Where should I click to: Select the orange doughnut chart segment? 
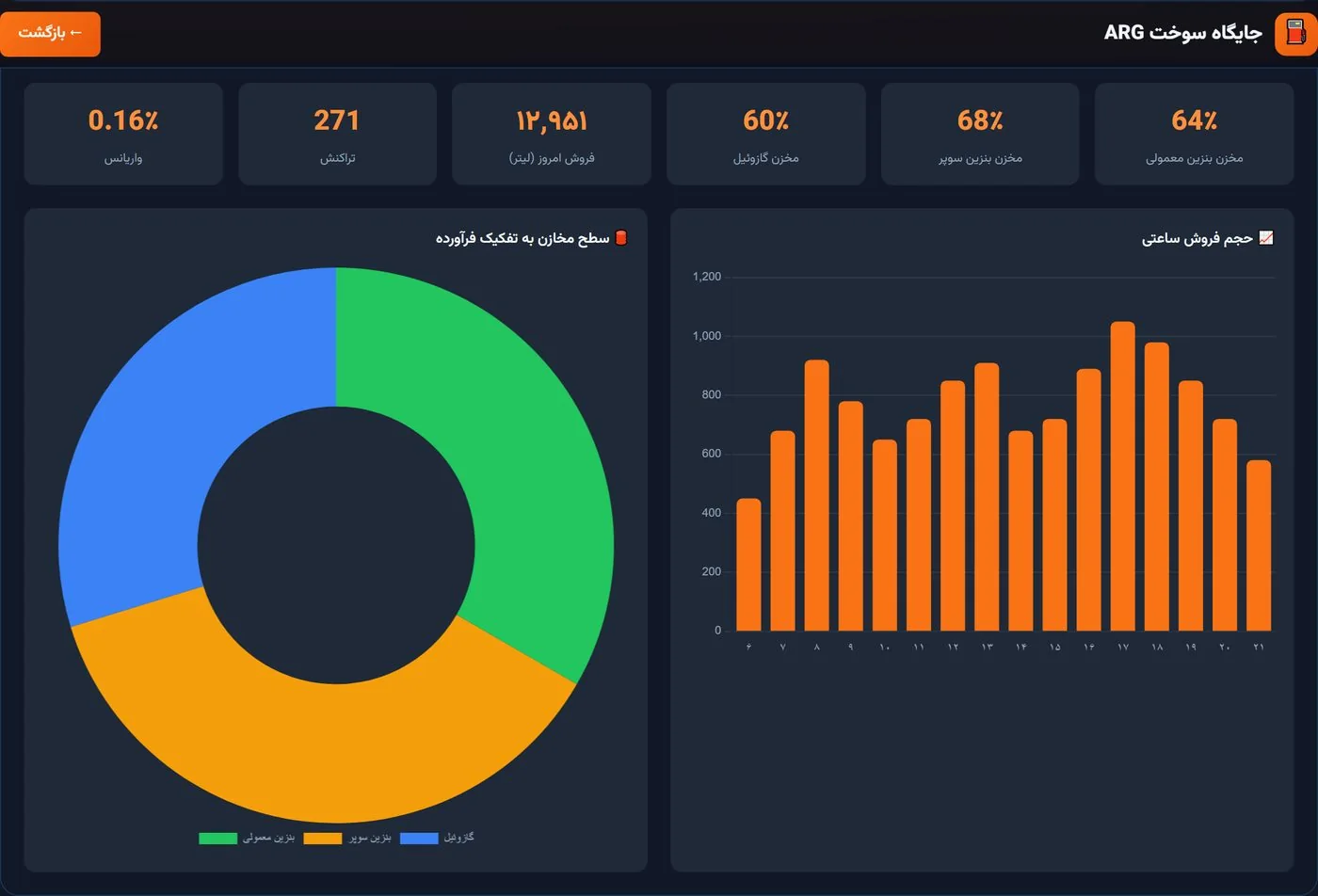320,744
